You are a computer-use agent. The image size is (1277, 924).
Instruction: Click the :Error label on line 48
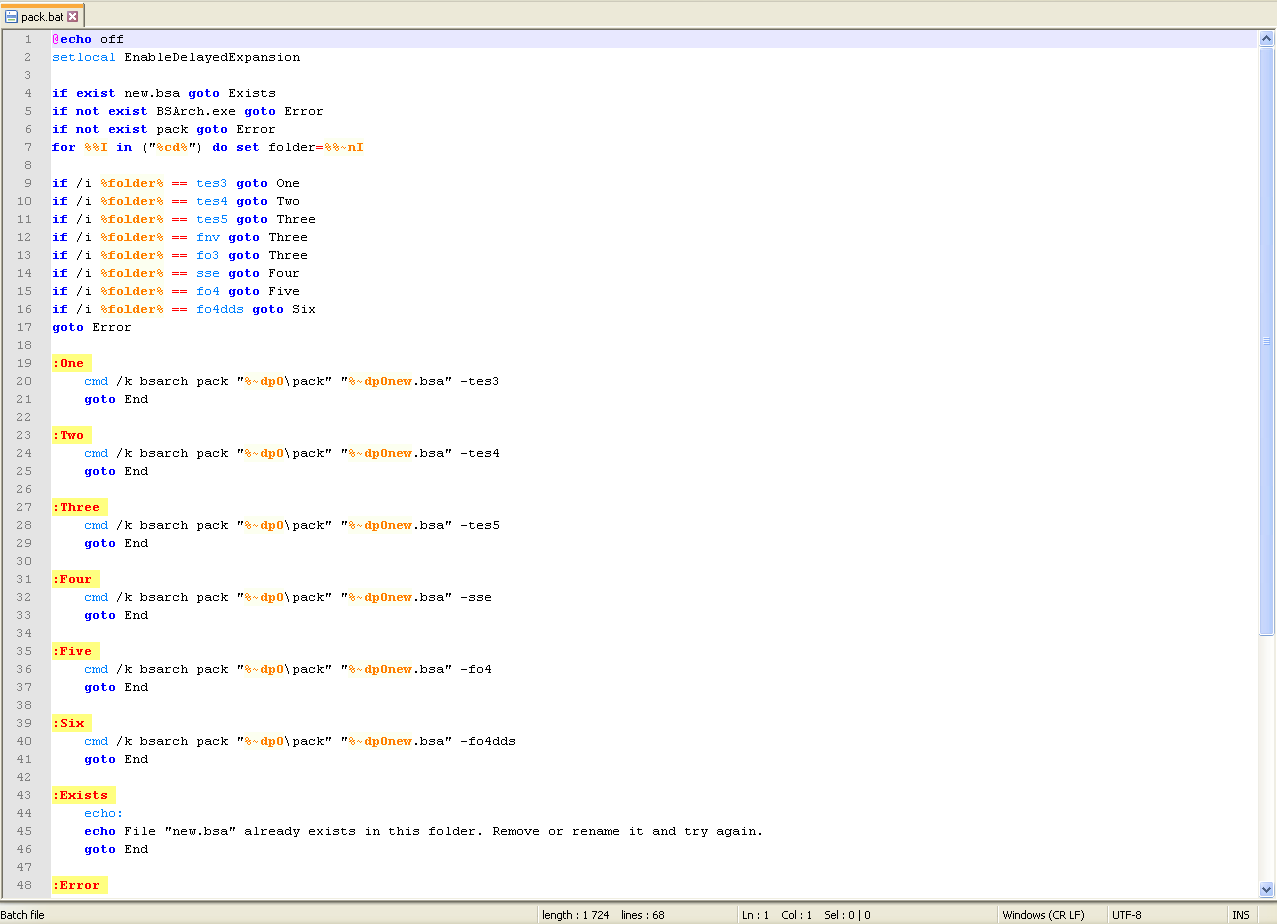79,885
